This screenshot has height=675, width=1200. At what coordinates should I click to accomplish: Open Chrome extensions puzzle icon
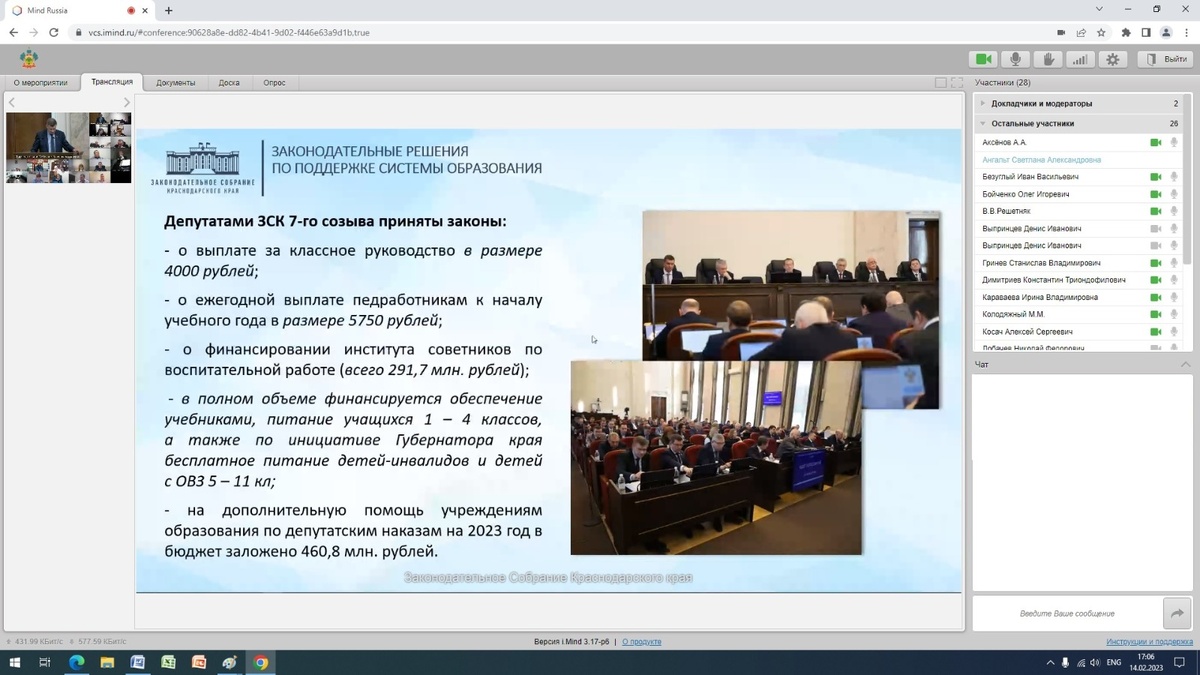[1126, 32]
